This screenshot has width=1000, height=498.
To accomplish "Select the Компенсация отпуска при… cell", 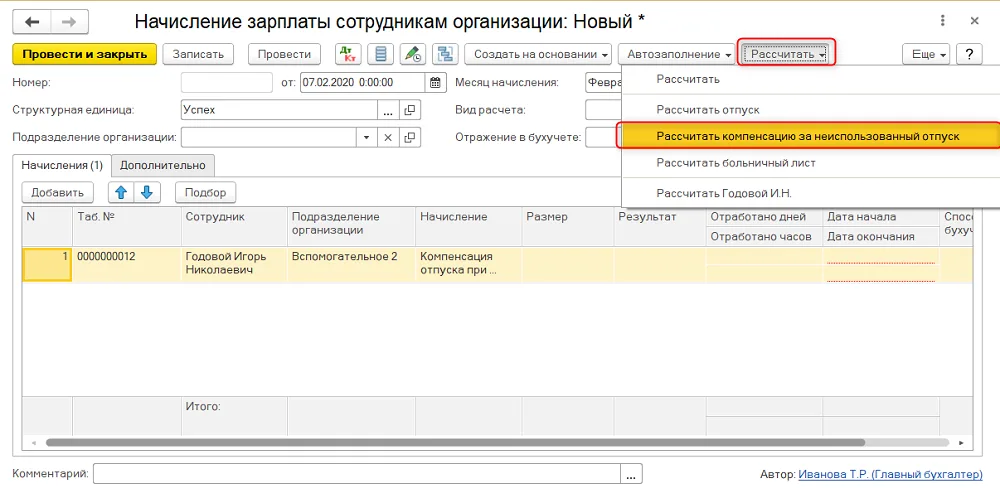I will pos(469,263).
